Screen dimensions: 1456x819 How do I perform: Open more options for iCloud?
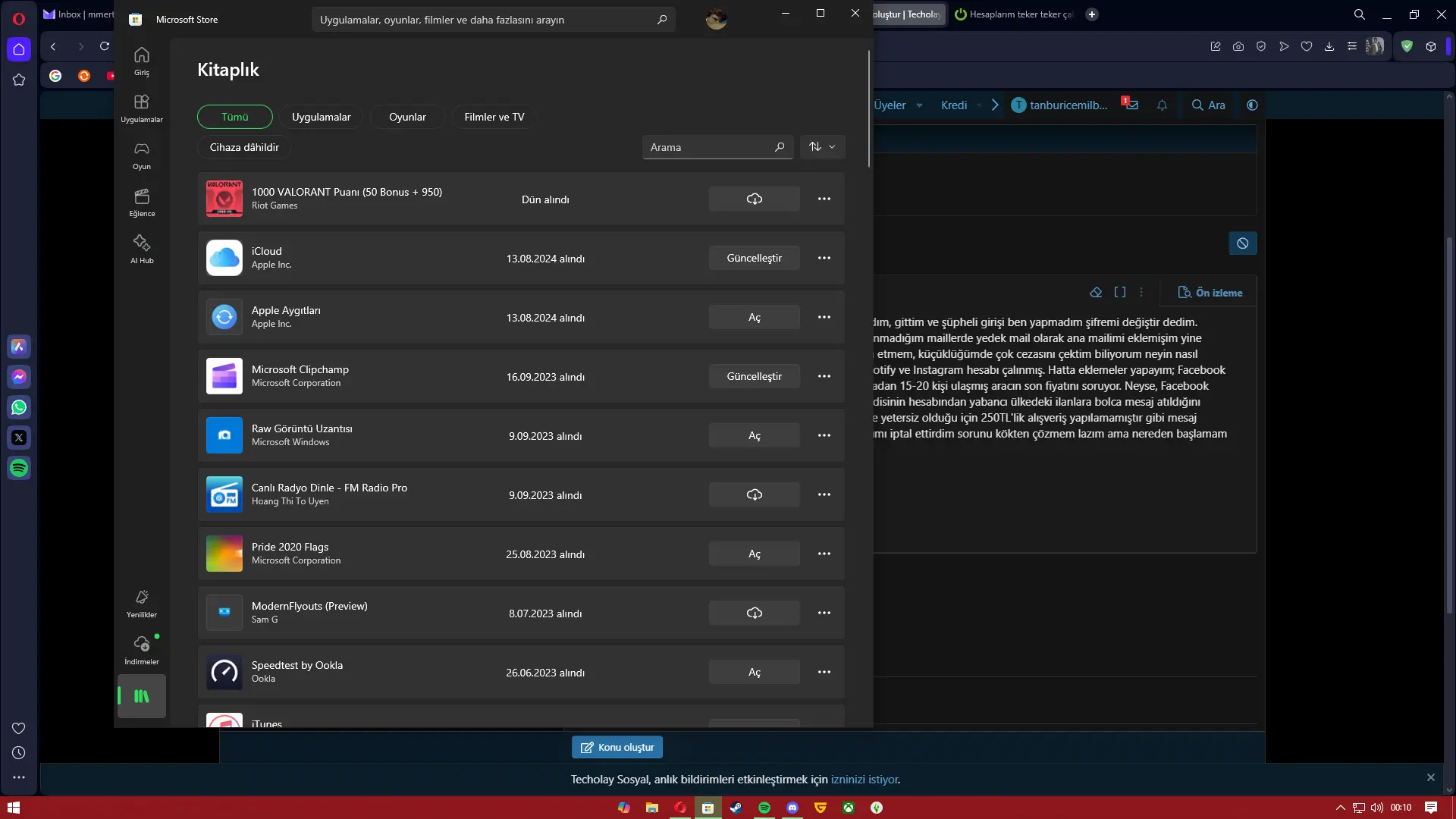(x=824, y=258)
